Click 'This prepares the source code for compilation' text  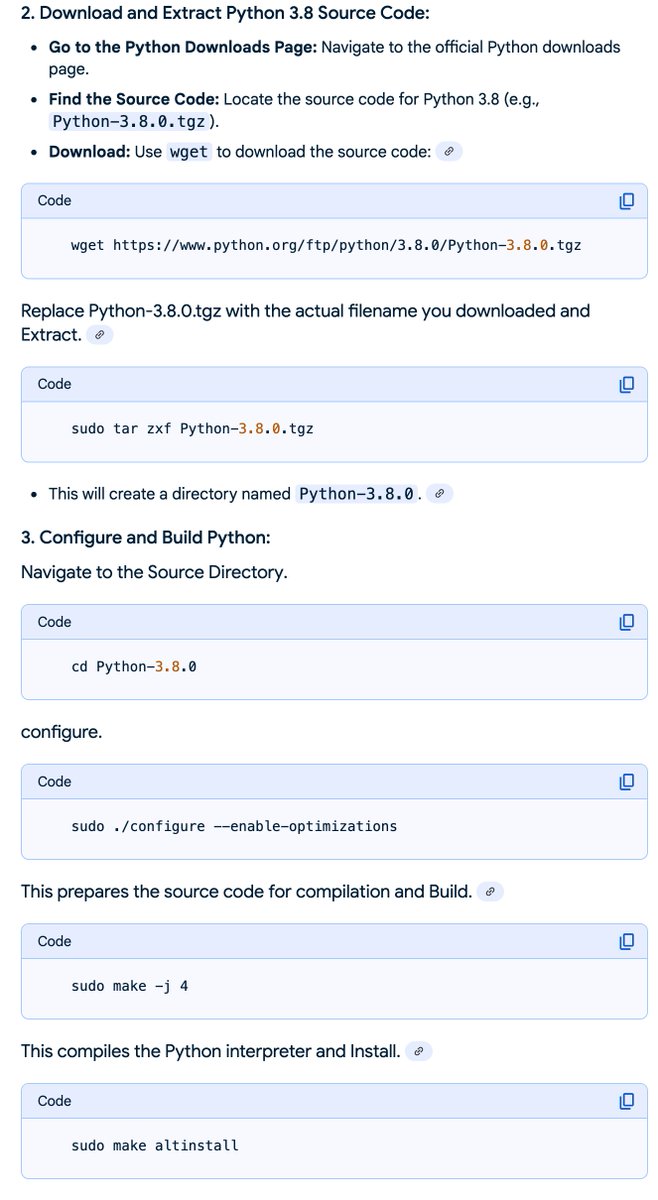point(247,891)
